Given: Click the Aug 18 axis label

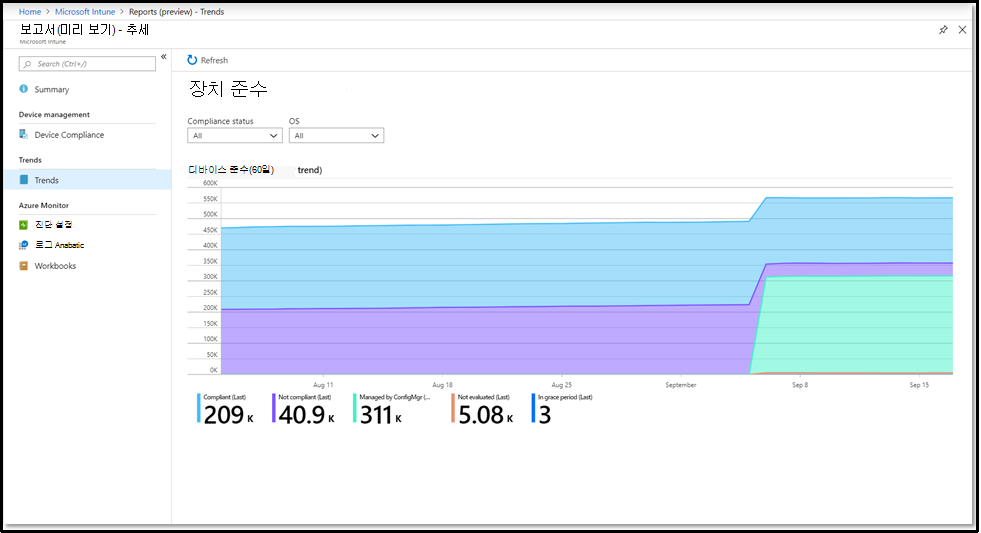Looking at the screenshot, I should click(x=442, y=385).
